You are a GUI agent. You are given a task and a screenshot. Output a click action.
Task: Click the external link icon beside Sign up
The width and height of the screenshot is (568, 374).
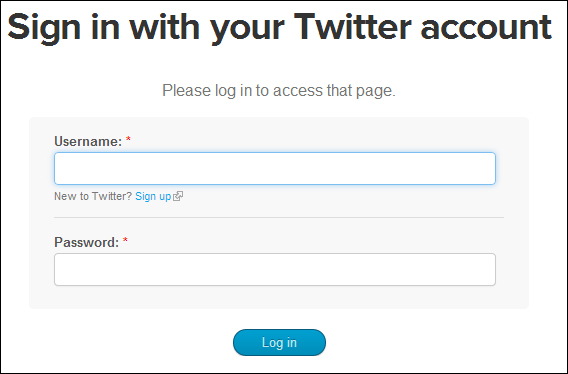[x=178, y=196]
